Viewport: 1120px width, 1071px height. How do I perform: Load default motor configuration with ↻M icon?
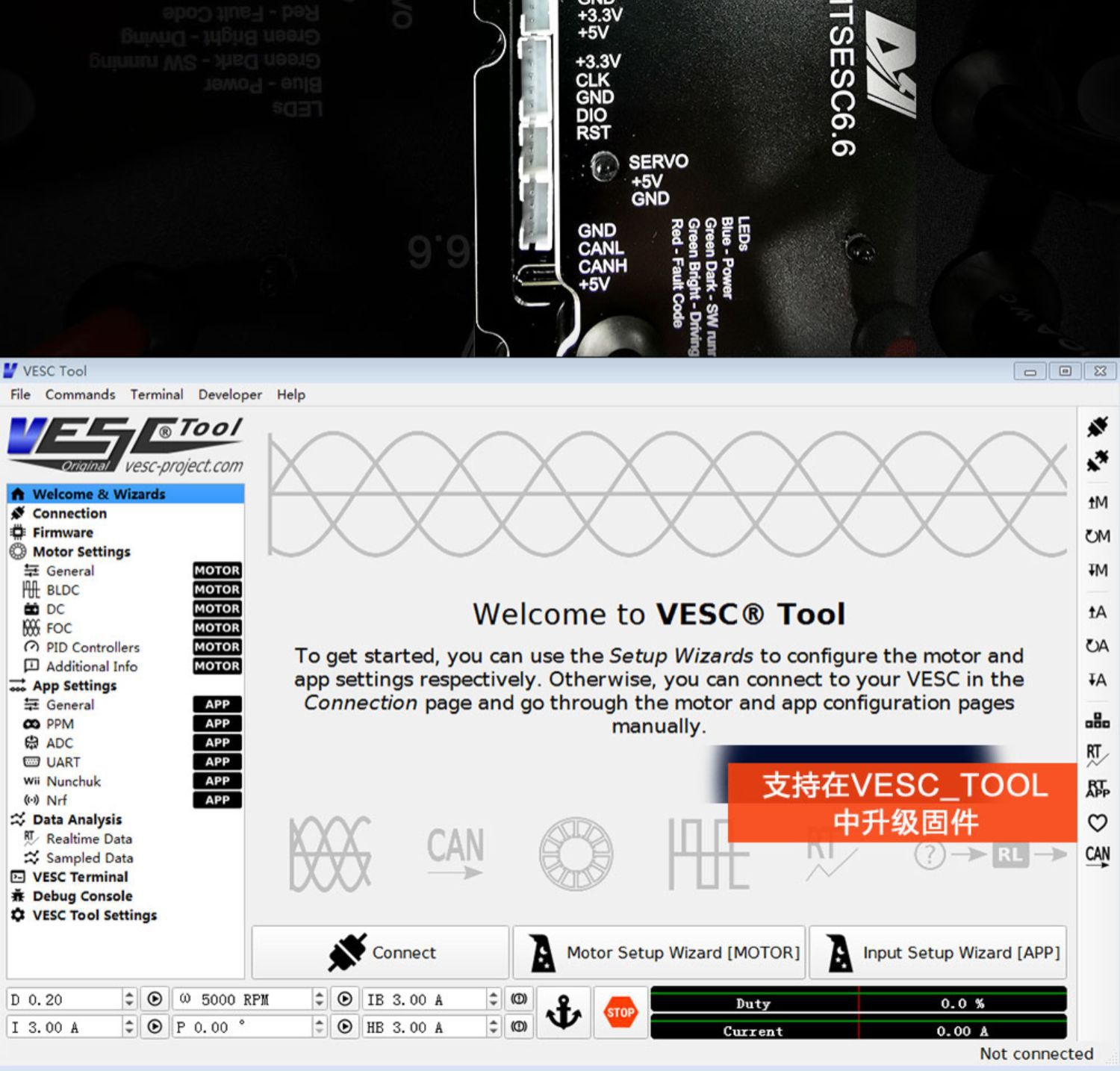click(1097, 536)
